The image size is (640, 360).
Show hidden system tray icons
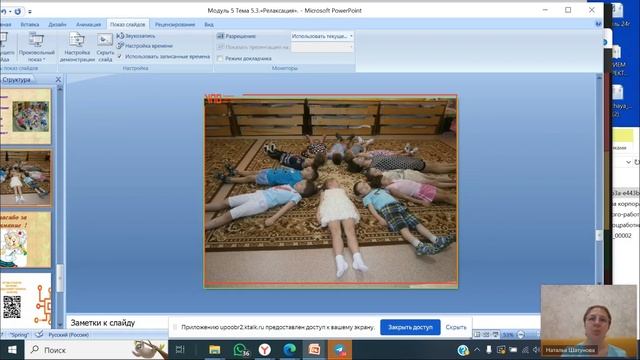(x=477, y=350)
